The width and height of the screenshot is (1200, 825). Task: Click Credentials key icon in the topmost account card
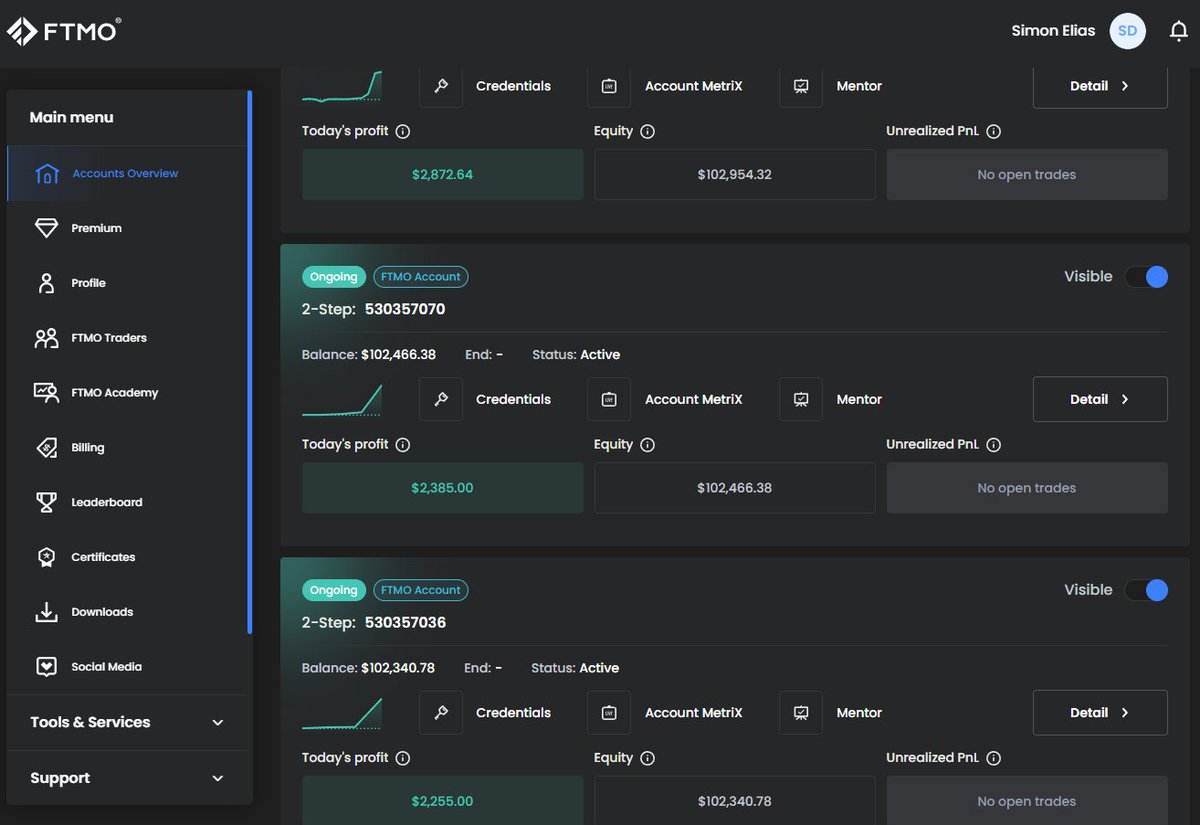coord(441,86)
